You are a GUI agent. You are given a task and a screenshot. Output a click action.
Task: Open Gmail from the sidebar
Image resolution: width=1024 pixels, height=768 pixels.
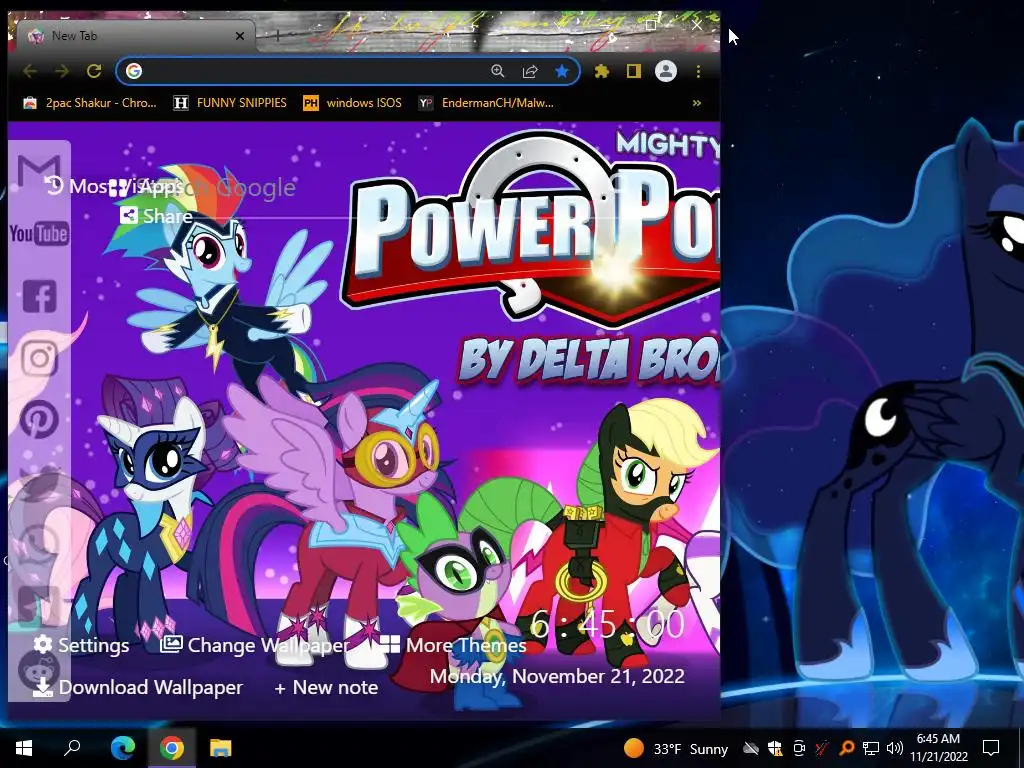pyautogui.click(x=39, y=171)
